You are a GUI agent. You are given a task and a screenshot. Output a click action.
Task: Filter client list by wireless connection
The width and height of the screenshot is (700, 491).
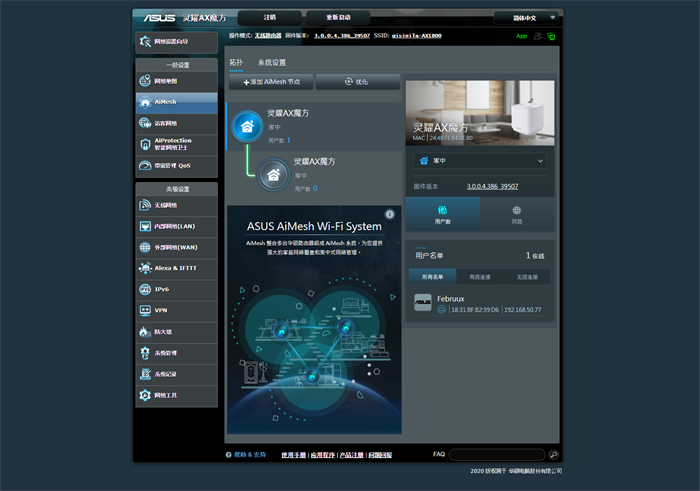[527, 277]
